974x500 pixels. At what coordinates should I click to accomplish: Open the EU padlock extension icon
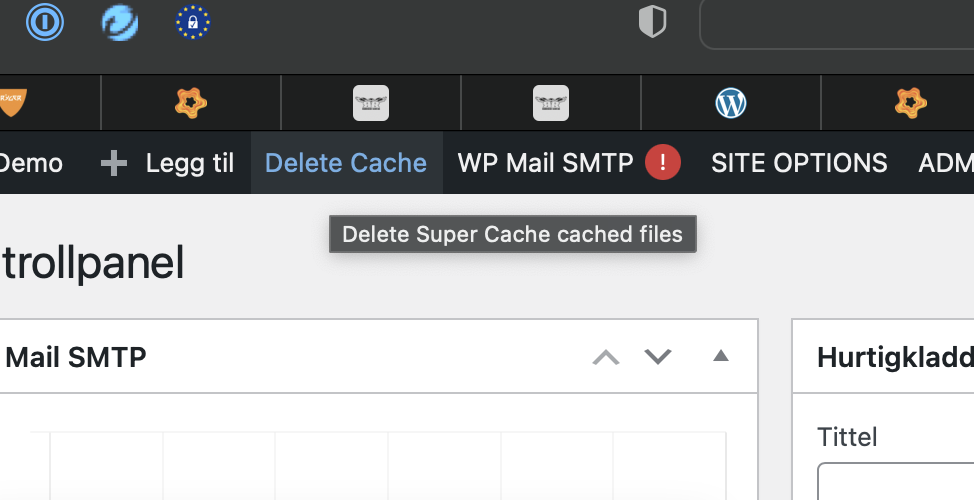[193, 22]
